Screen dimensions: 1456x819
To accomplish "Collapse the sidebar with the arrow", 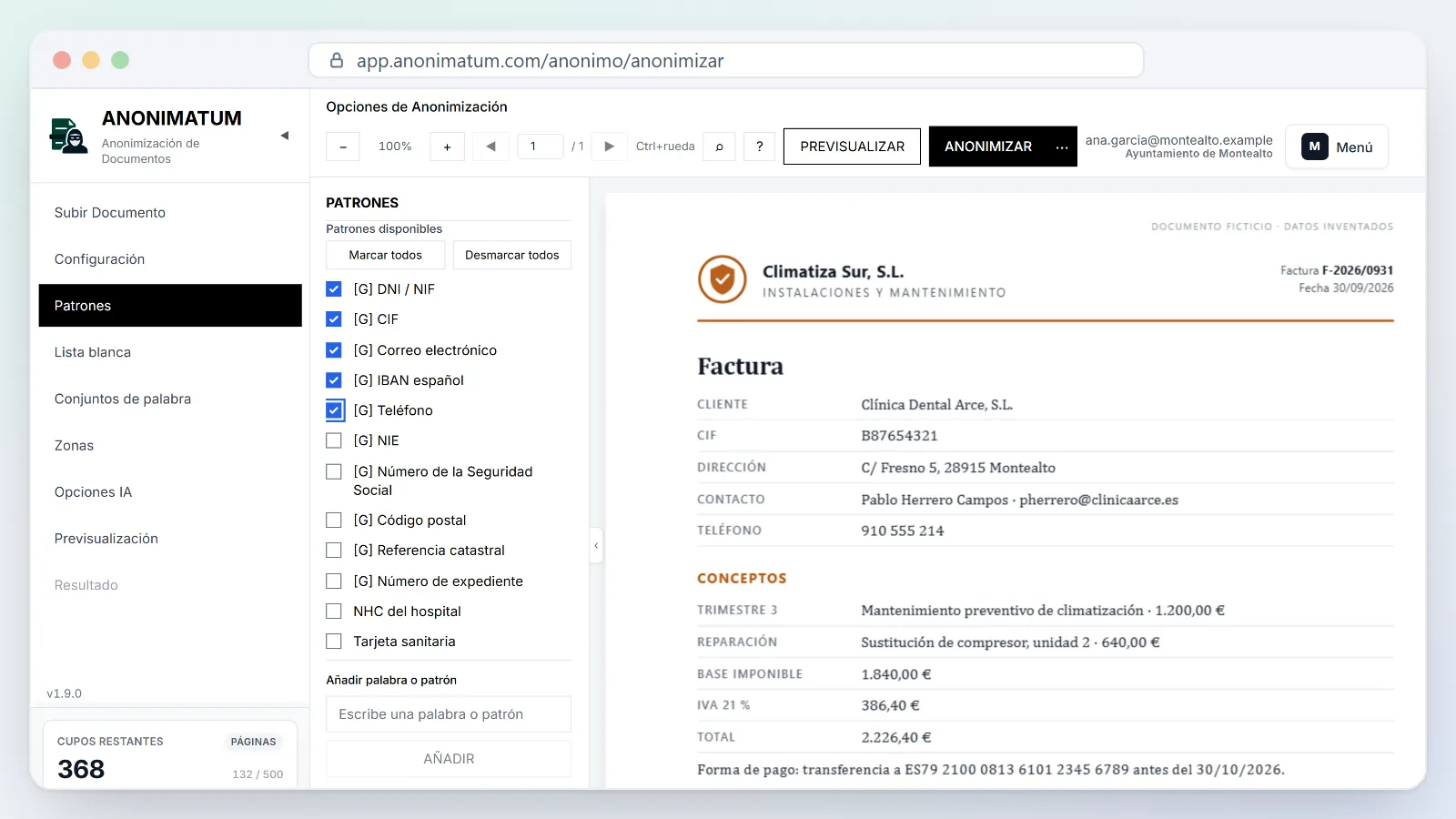I will point(285,136).
